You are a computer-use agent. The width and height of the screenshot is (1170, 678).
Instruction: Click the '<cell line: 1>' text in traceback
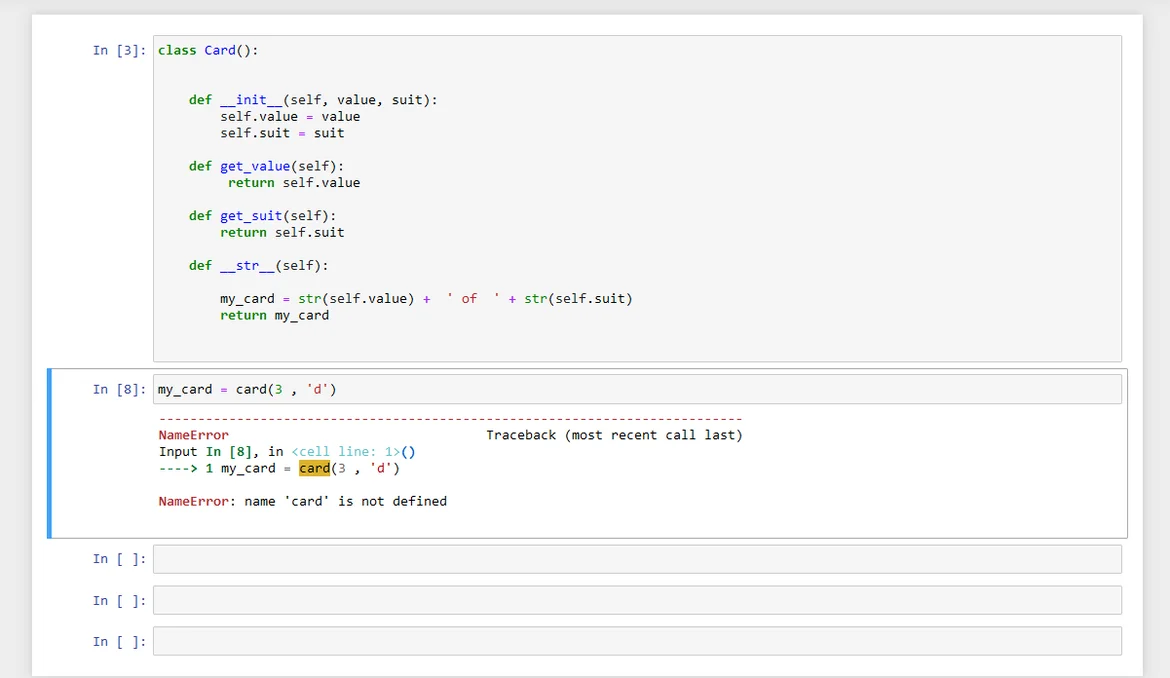click(345, 452)
